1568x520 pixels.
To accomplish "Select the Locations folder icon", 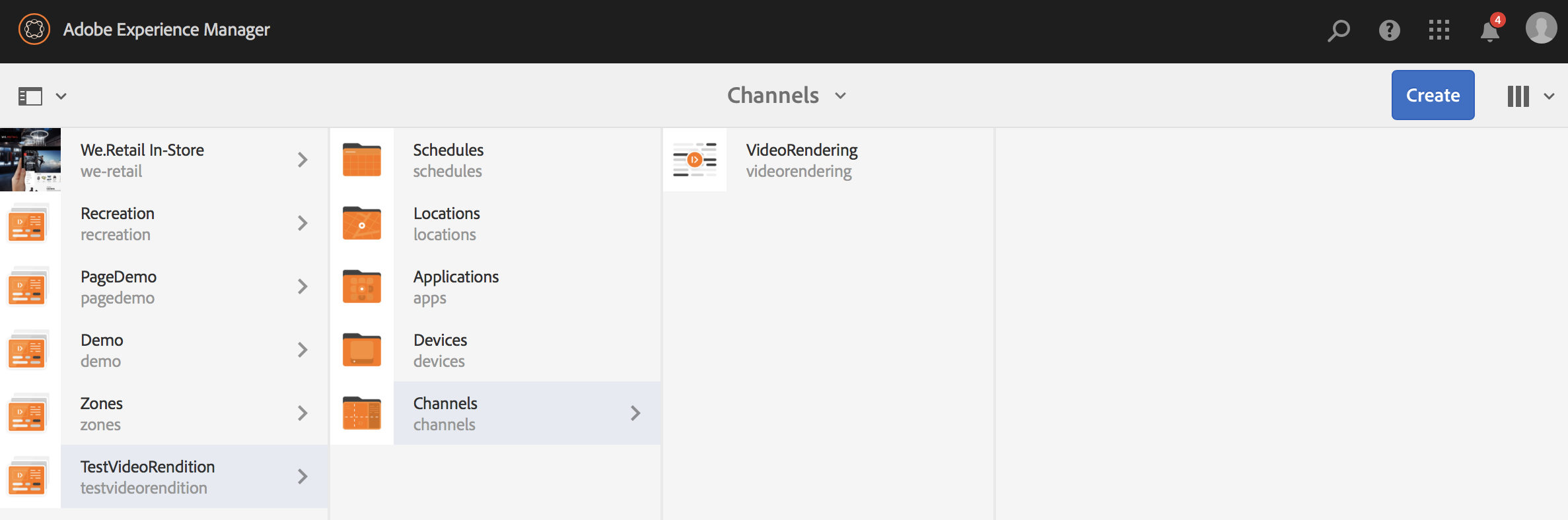I will click(x=362, y=223).
